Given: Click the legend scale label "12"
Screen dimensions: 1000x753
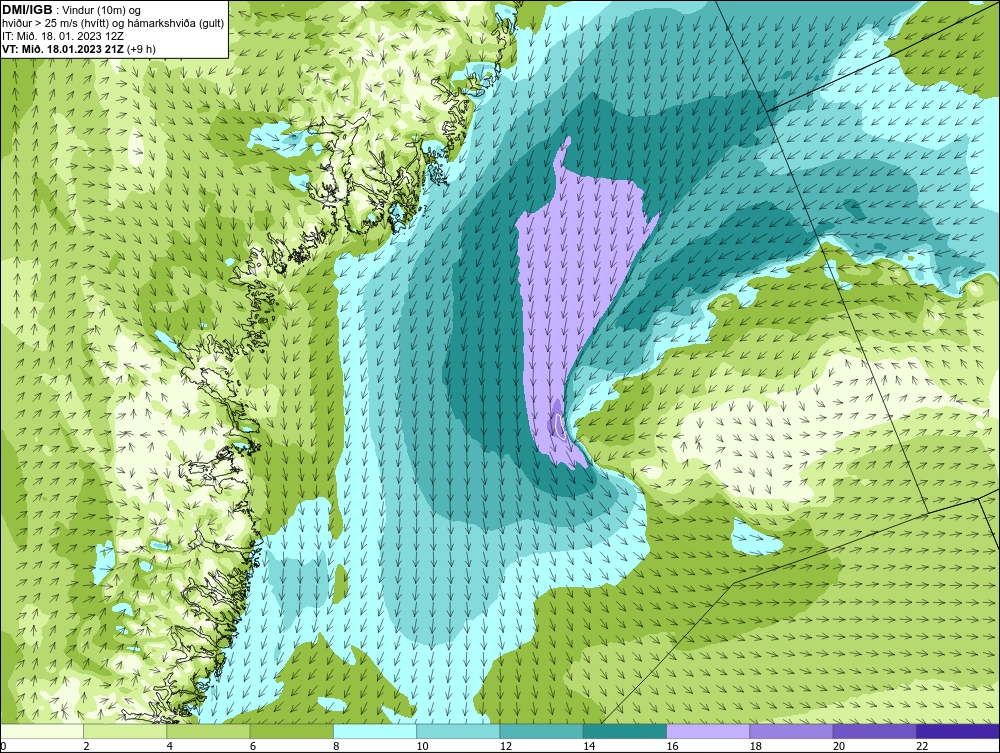Looking at the screenshot, I should tap(506, 747).
